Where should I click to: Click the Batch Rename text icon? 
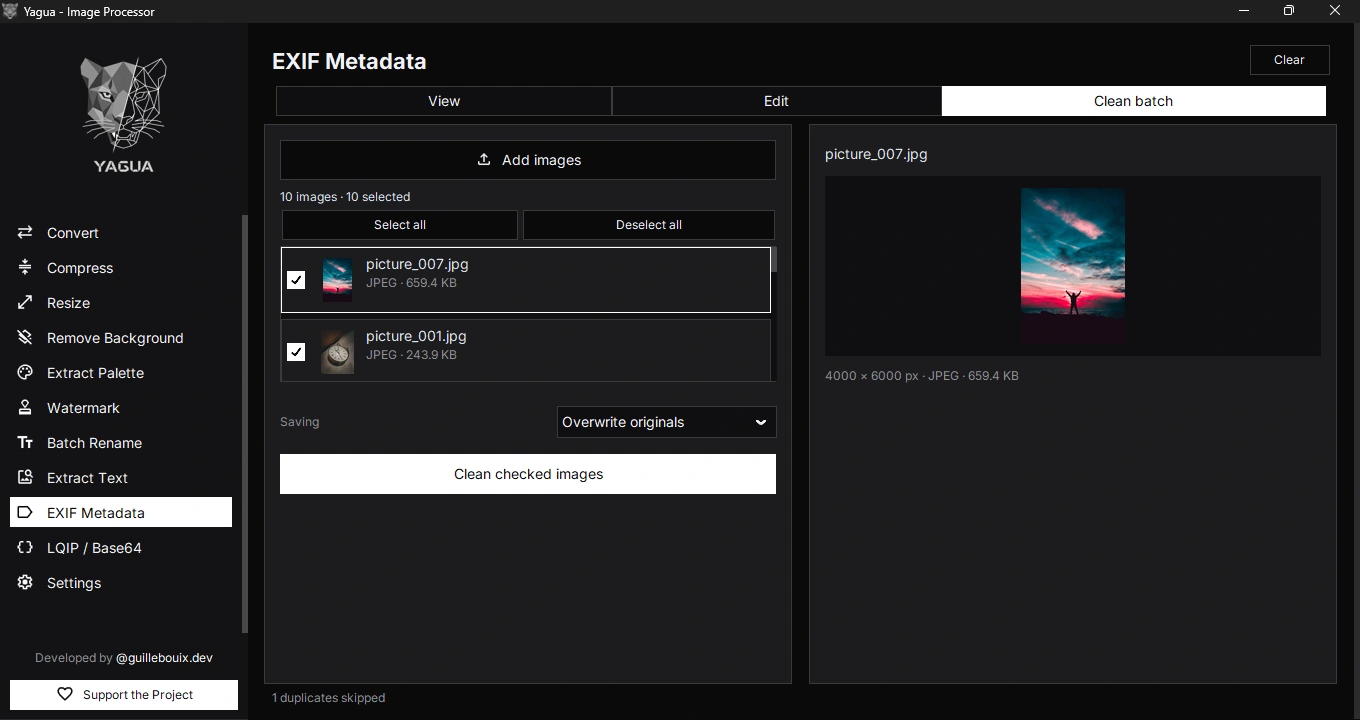tap(25, 443)
